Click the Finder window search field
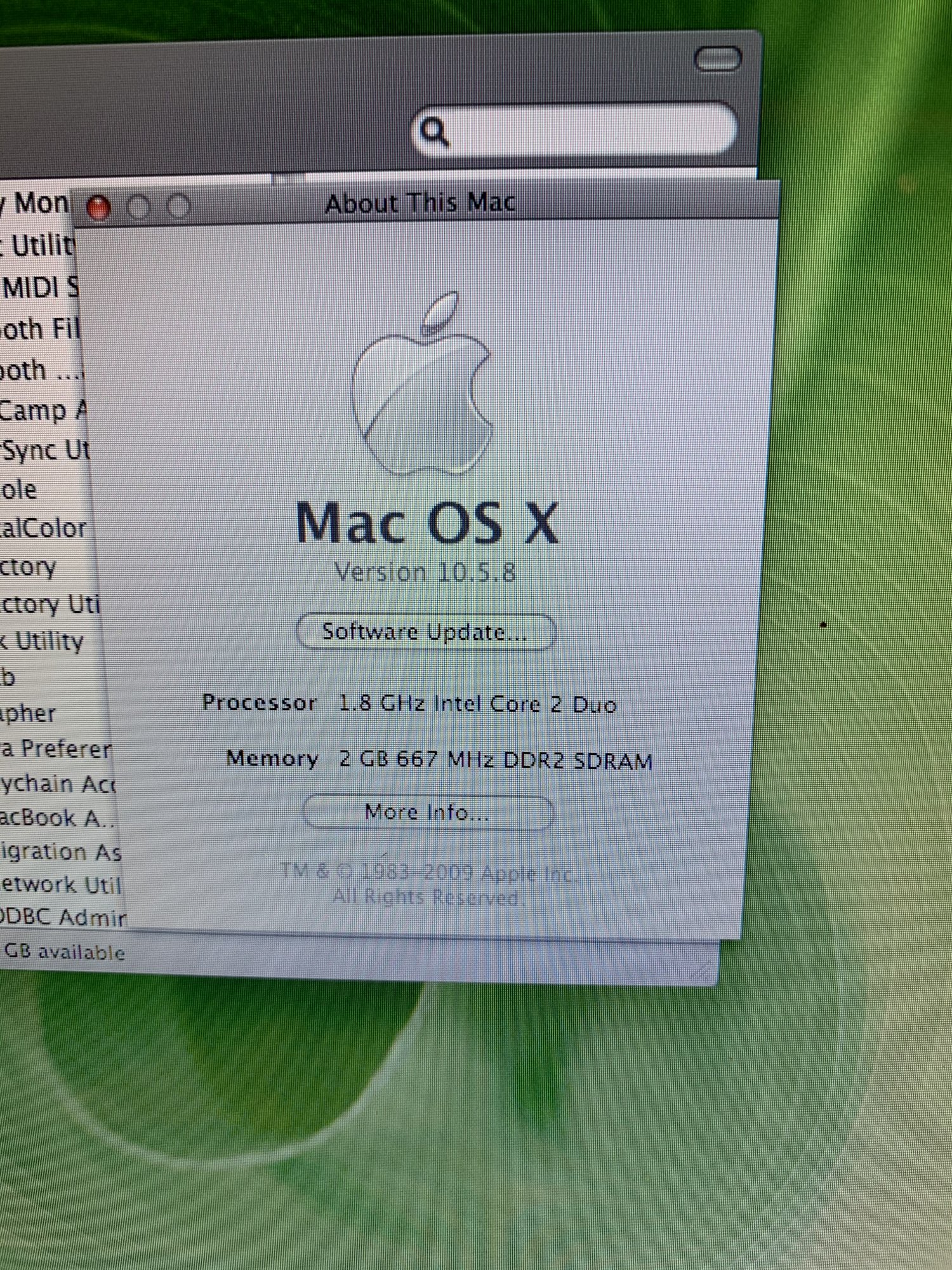This screenshot has height=1270, width=952. pos(574,130)
